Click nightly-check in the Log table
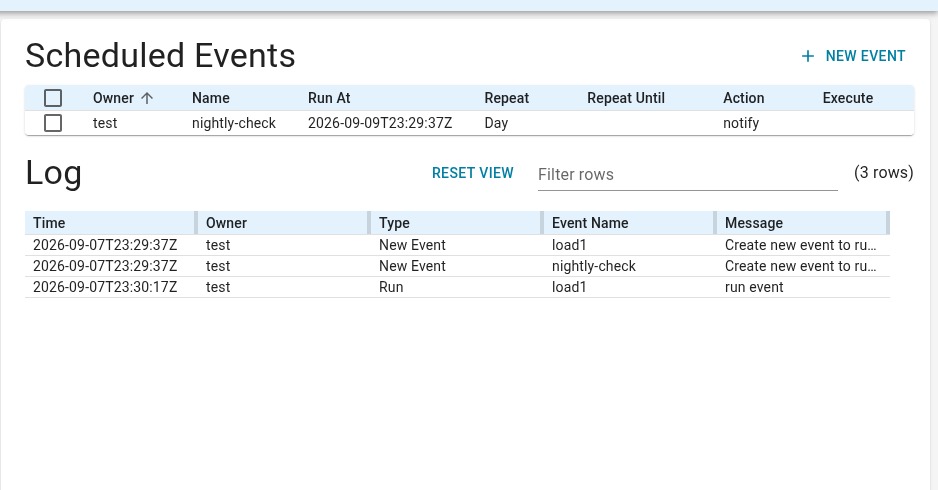938x490 pixels. tap(593, 266)
